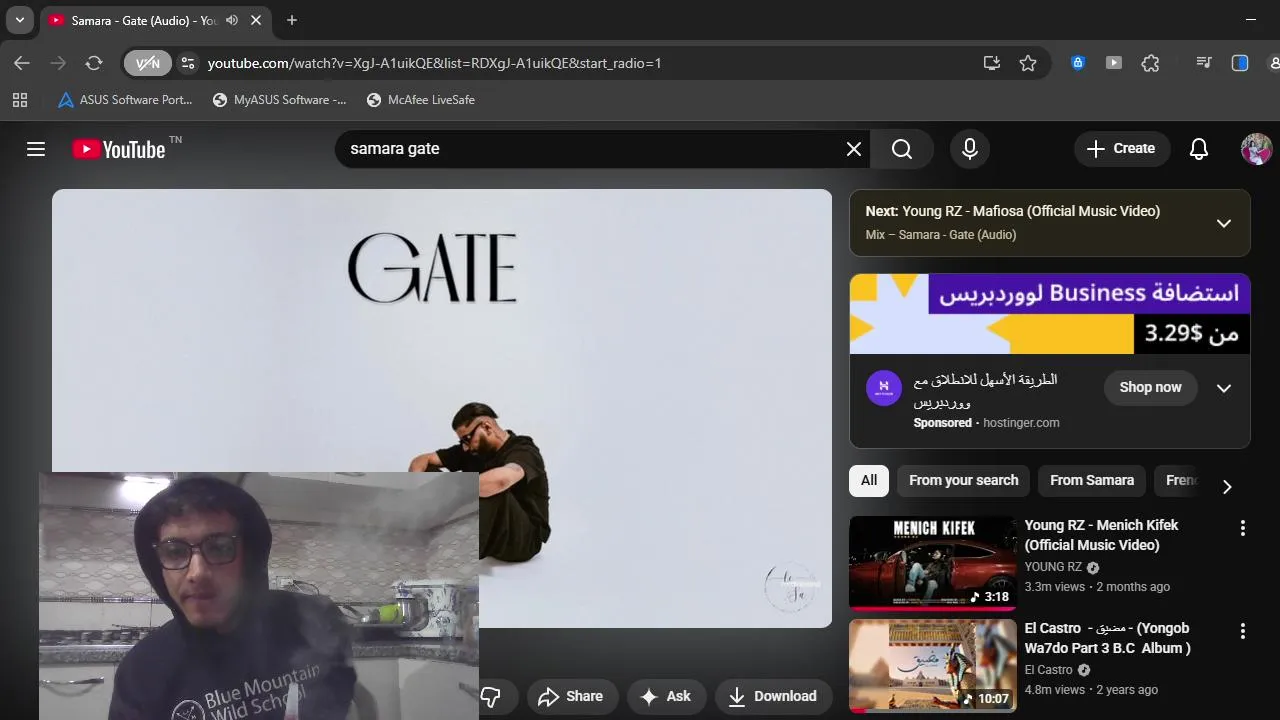Viewport: 1280px width, 720px height.
Task: Reload the current page
Action: (x=94, y=63)
